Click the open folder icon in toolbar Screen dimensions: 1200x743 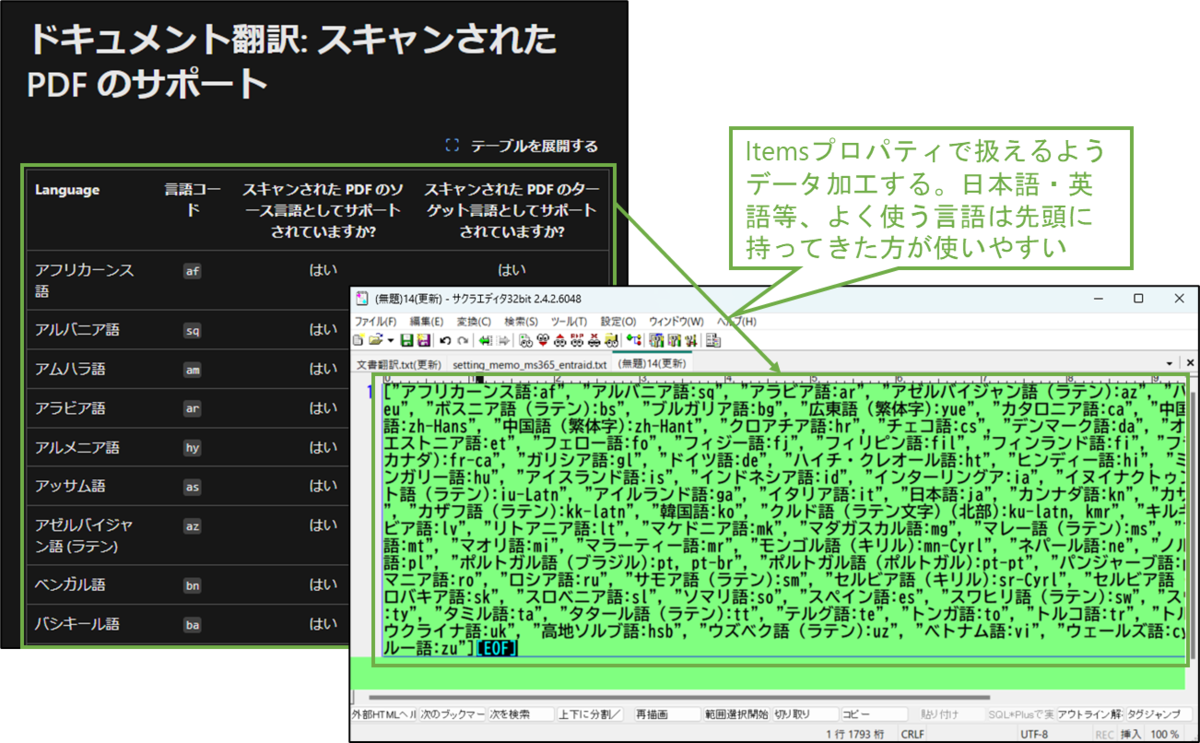click(375, 340)
